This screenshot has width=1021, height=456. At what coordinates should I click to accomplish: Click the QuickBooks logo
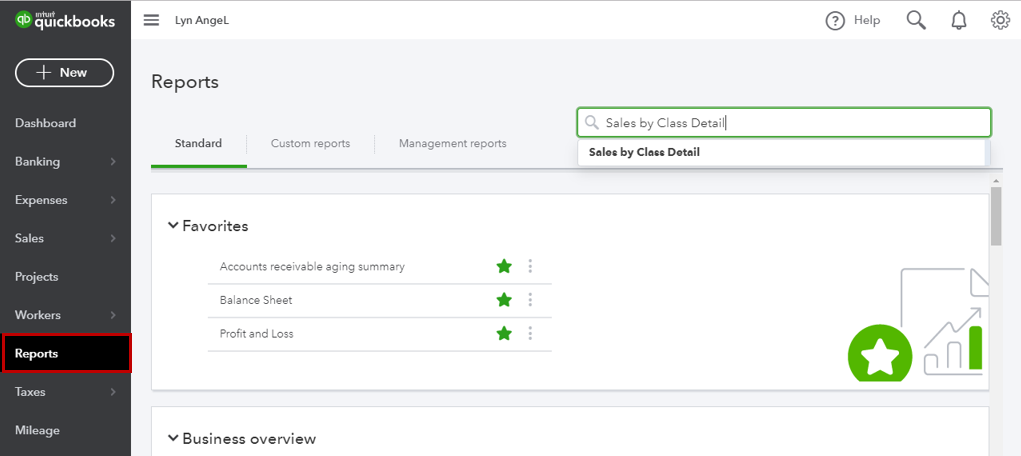point(65,20)
